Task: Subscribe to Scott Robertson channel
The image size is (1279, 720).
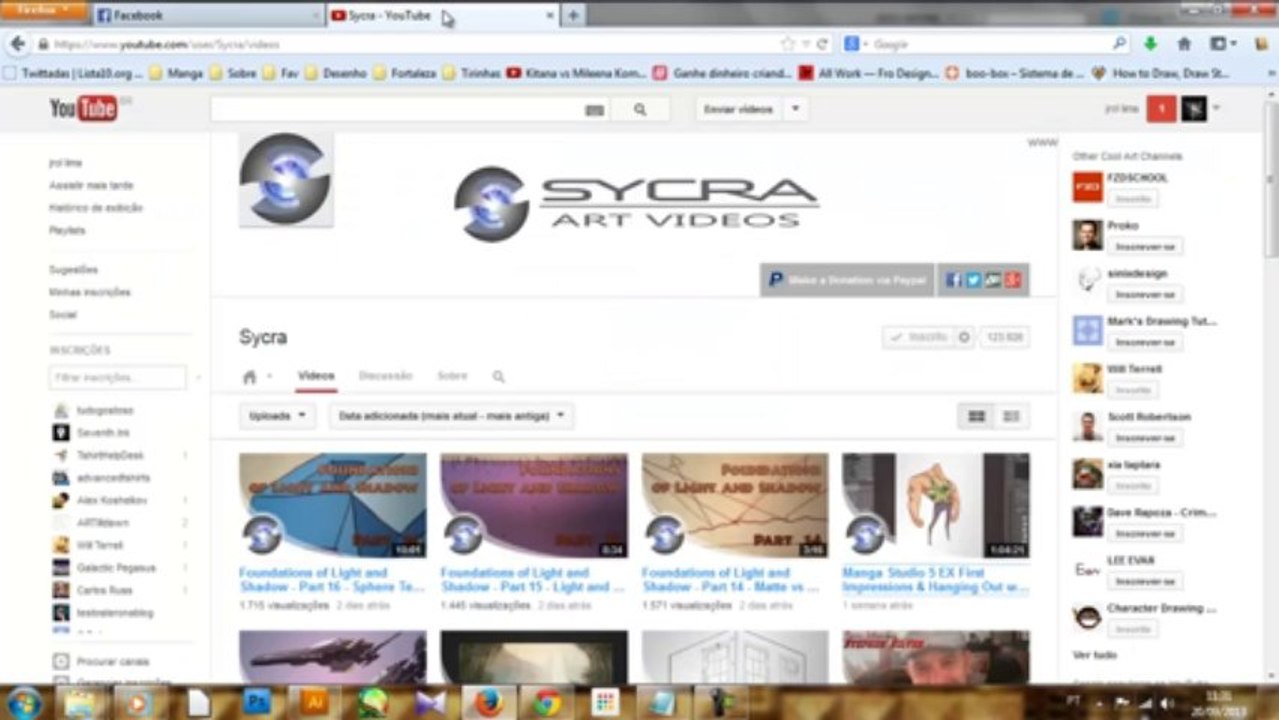Action: [1144, 438]
